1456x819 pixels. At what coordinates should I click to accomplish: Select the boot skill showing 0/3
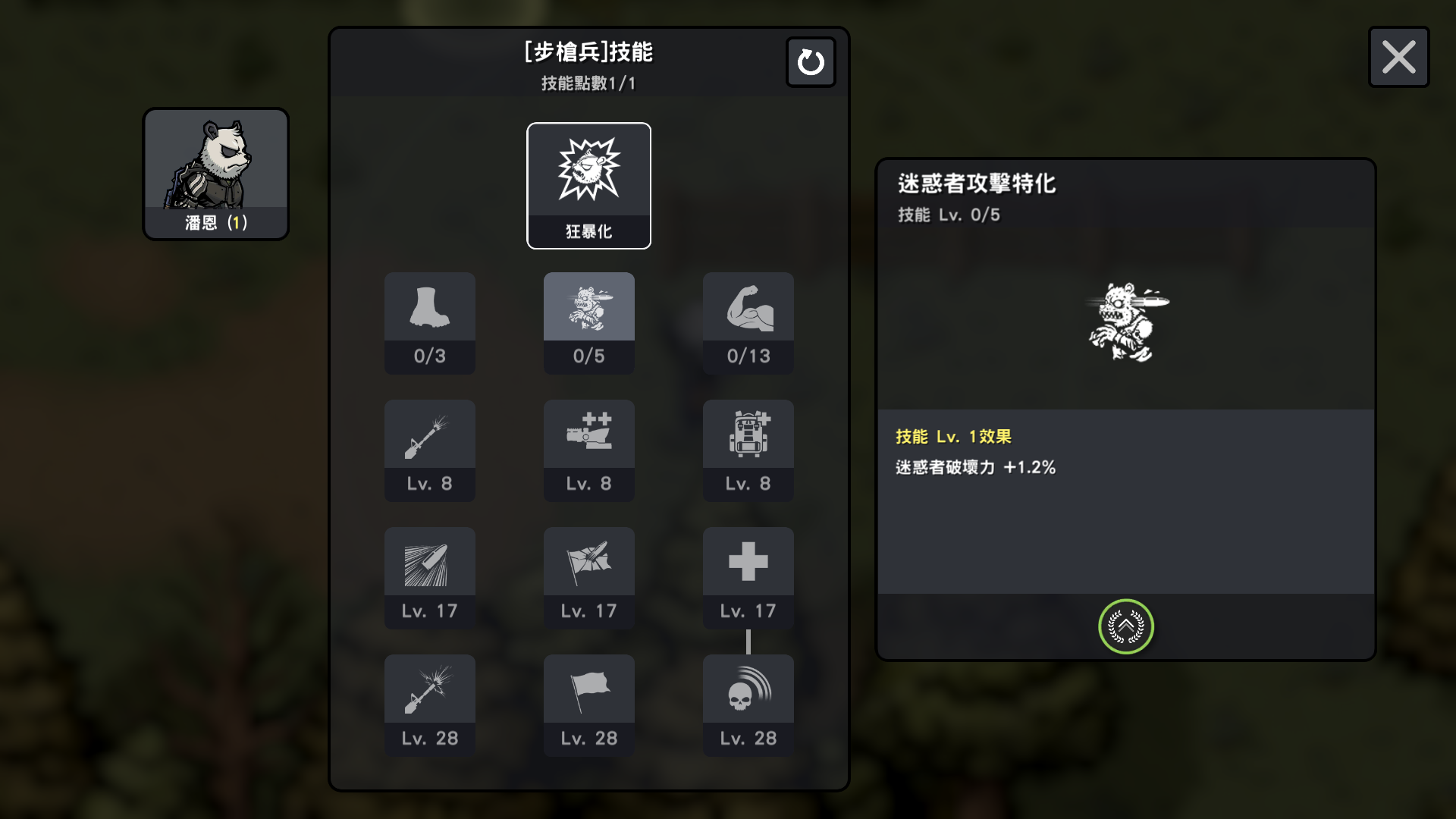[x=430, y=323]
